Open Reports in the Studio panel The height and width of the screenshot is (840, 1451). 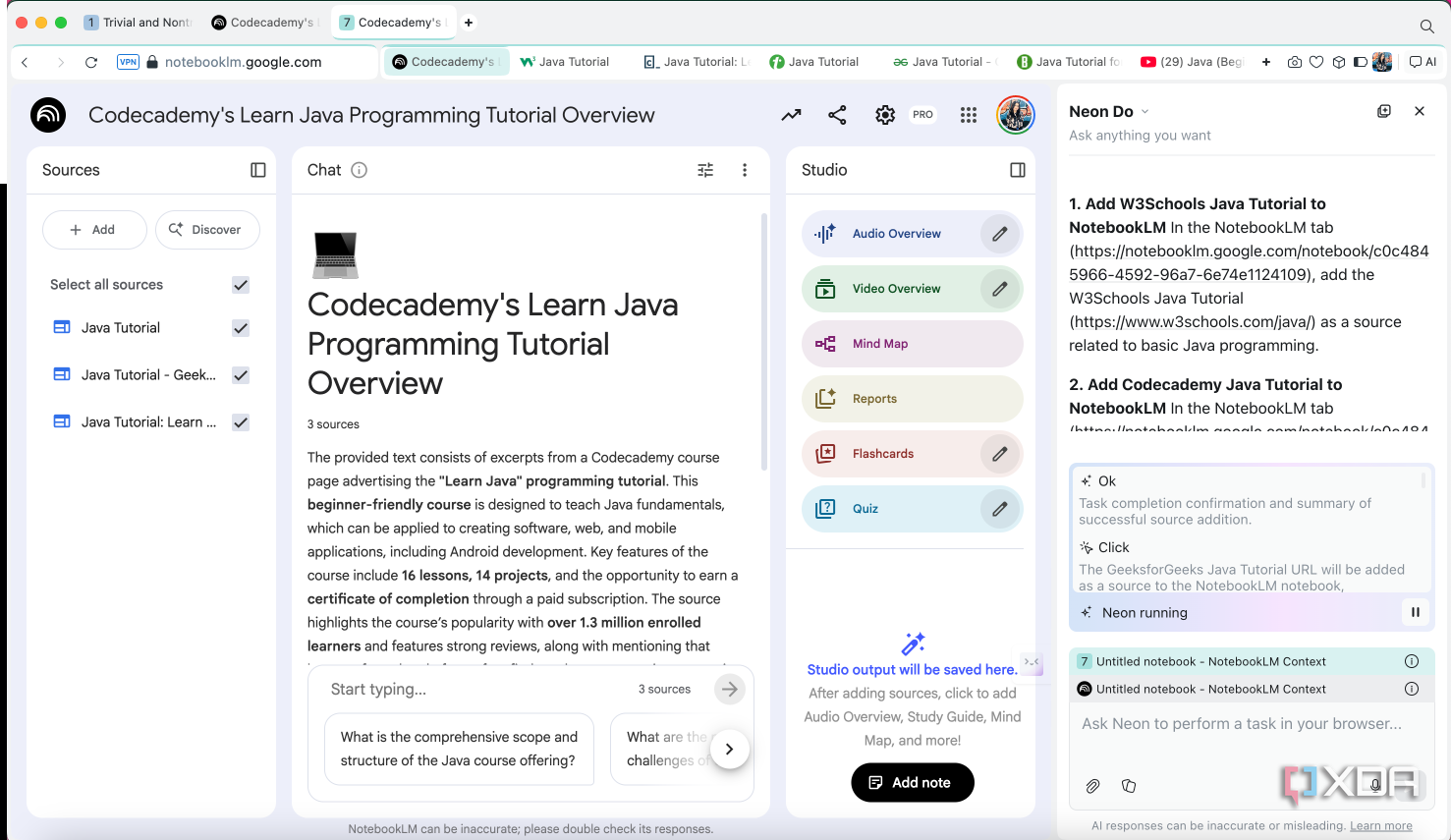[x=913, y=399]
